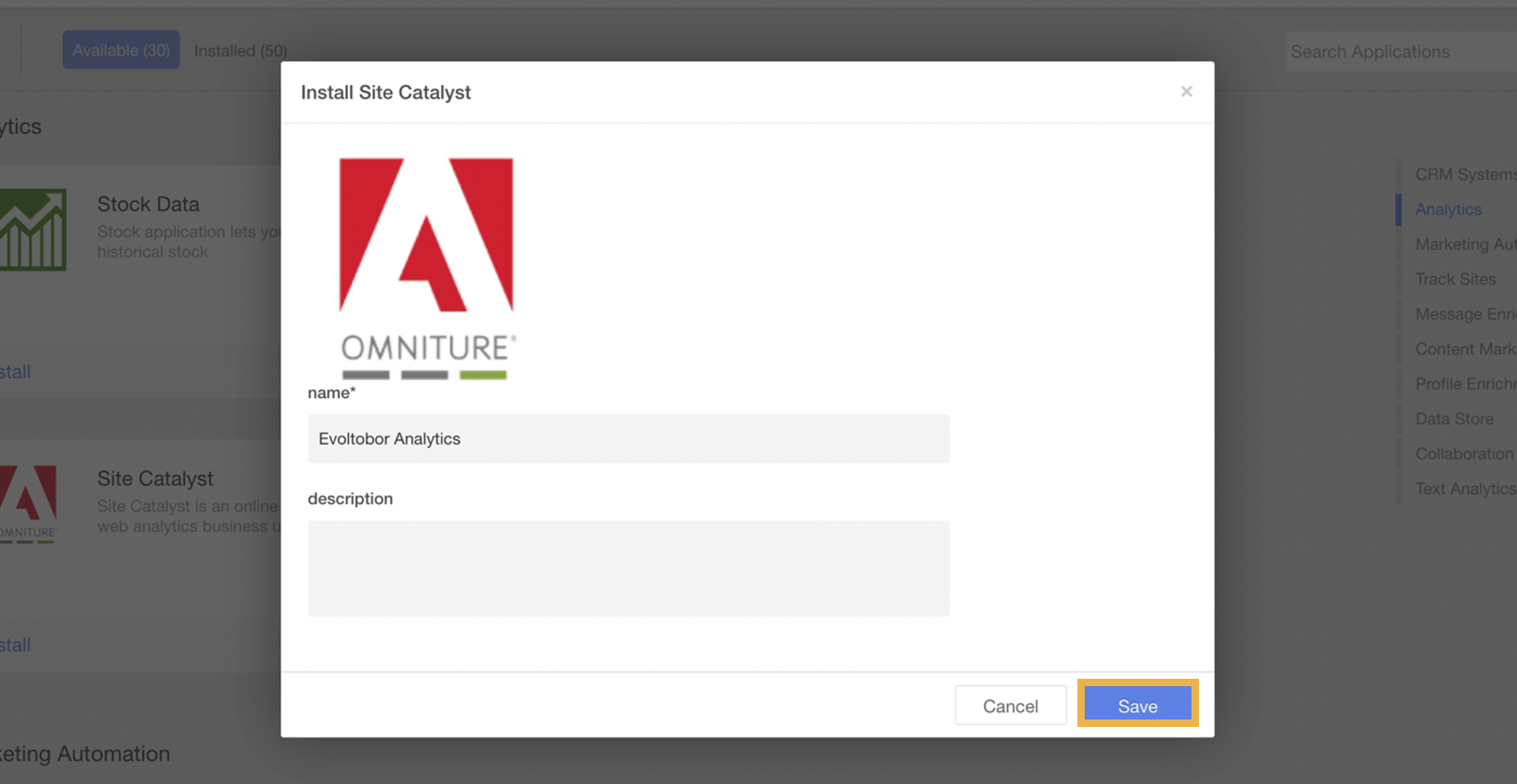Select Analytics category in sidebar
1517x784 pixels.
pos(1448,209)
